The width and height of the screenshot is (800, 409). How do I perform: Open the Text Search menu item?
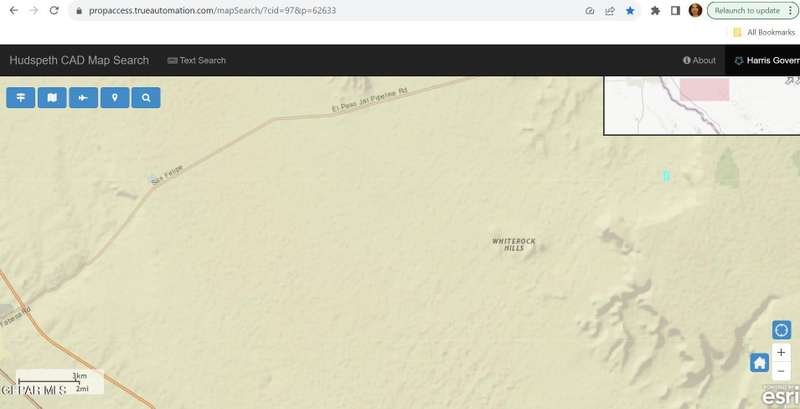click(197, 61)
